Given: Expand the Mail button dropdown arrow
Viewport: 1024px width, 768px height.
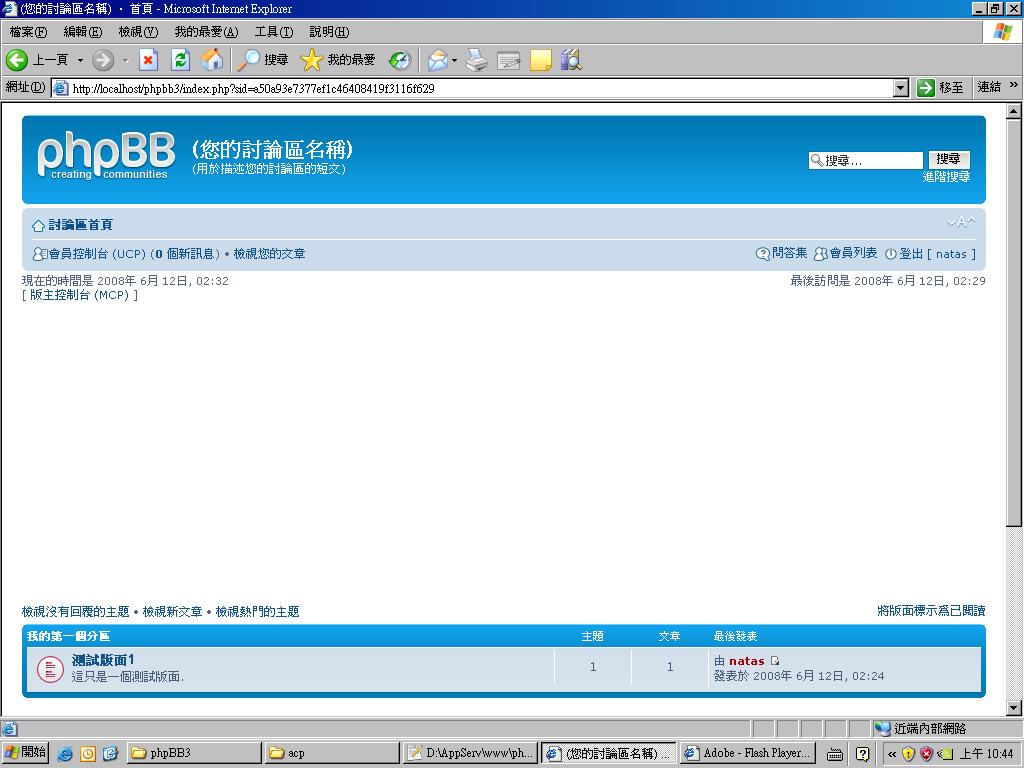Looking at the screenshot, I should (455, 60).
